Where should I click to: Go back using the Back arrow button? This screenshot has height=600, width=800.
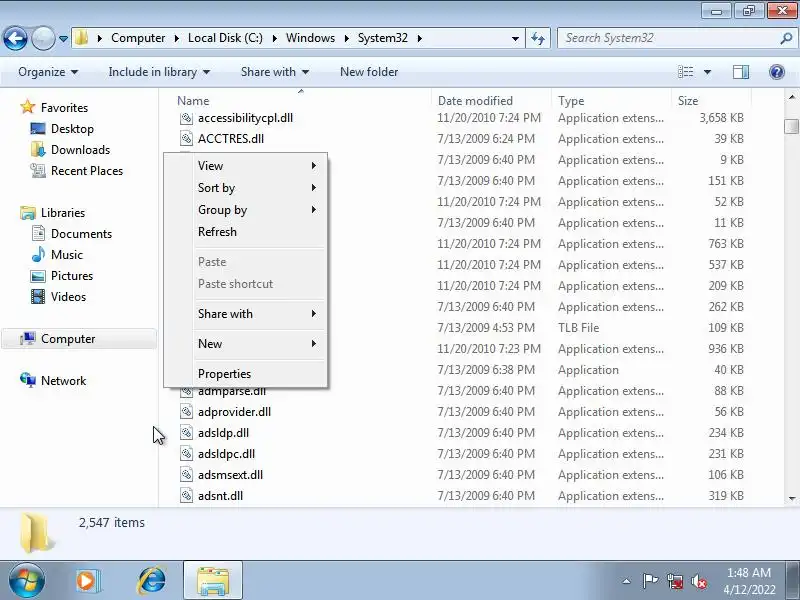15,38
